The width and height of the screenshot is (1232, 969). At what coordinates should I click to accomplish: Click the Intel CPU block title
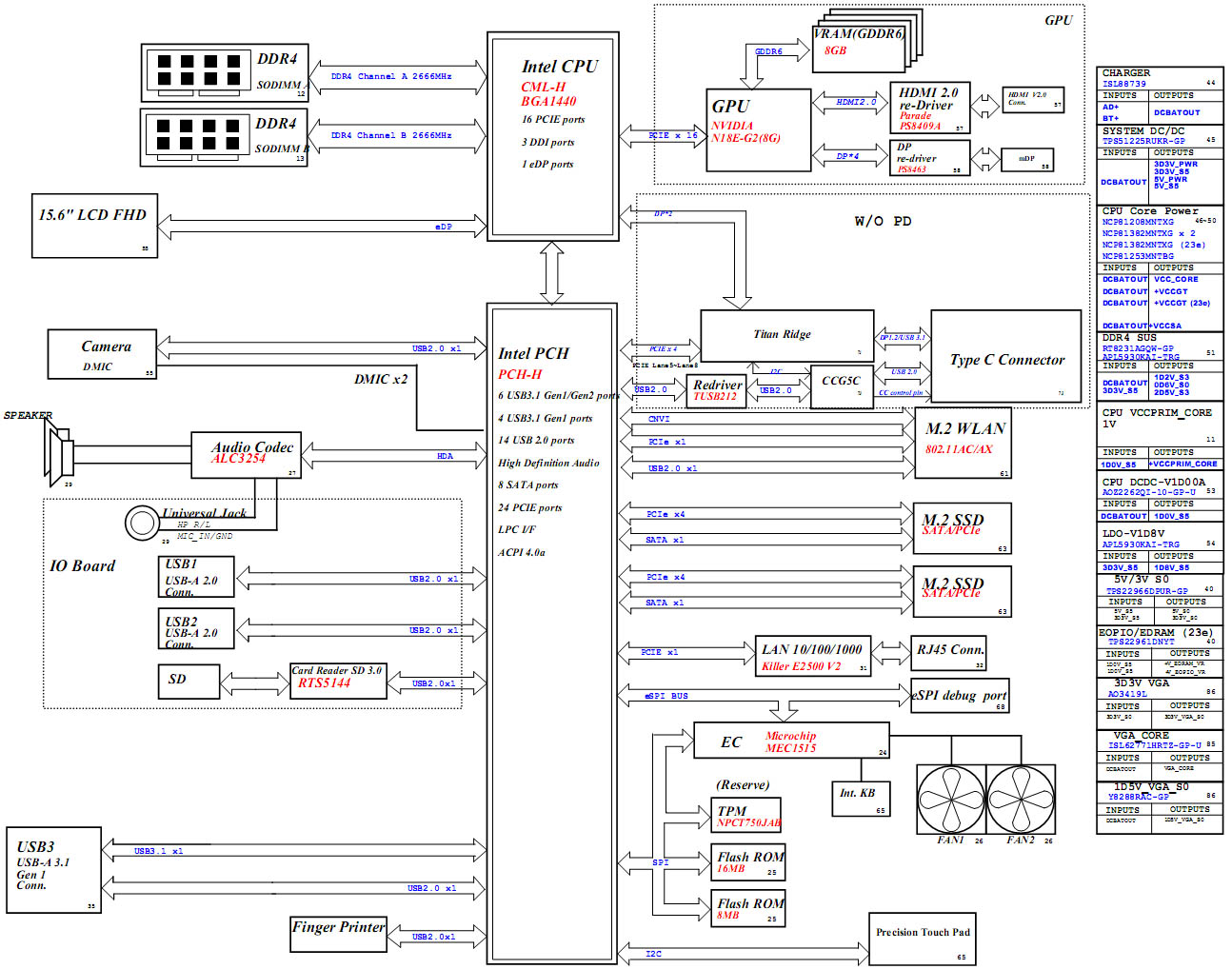560,67
